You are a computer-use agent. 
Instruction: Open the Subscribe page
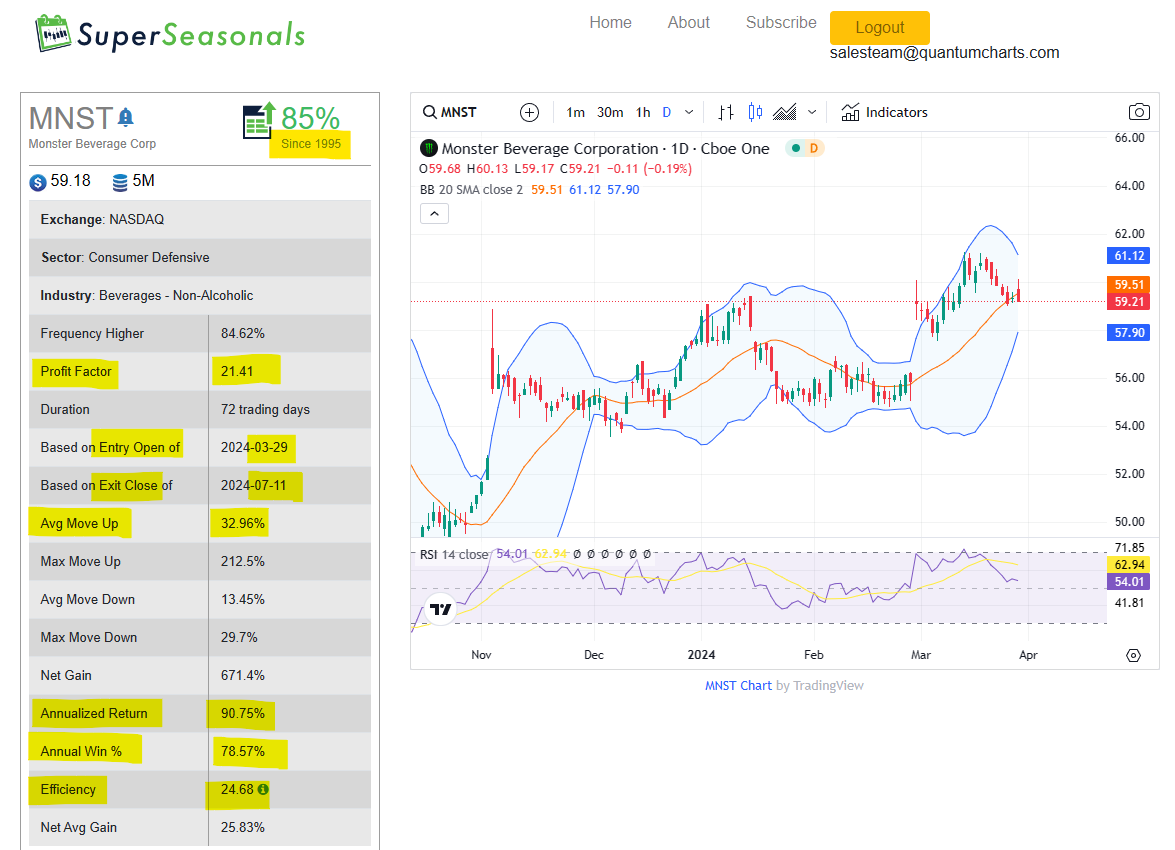[781, 22]
